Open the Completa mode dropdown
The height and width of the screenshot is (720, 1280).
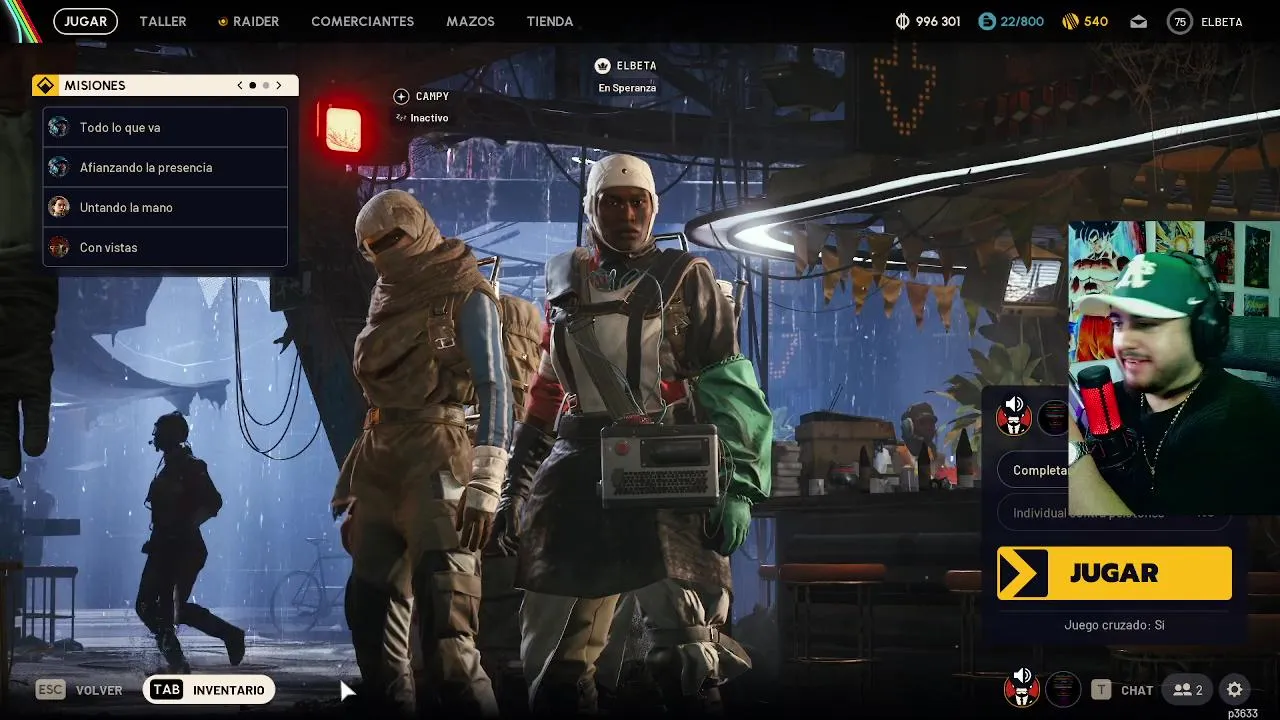pos(1034,470)
